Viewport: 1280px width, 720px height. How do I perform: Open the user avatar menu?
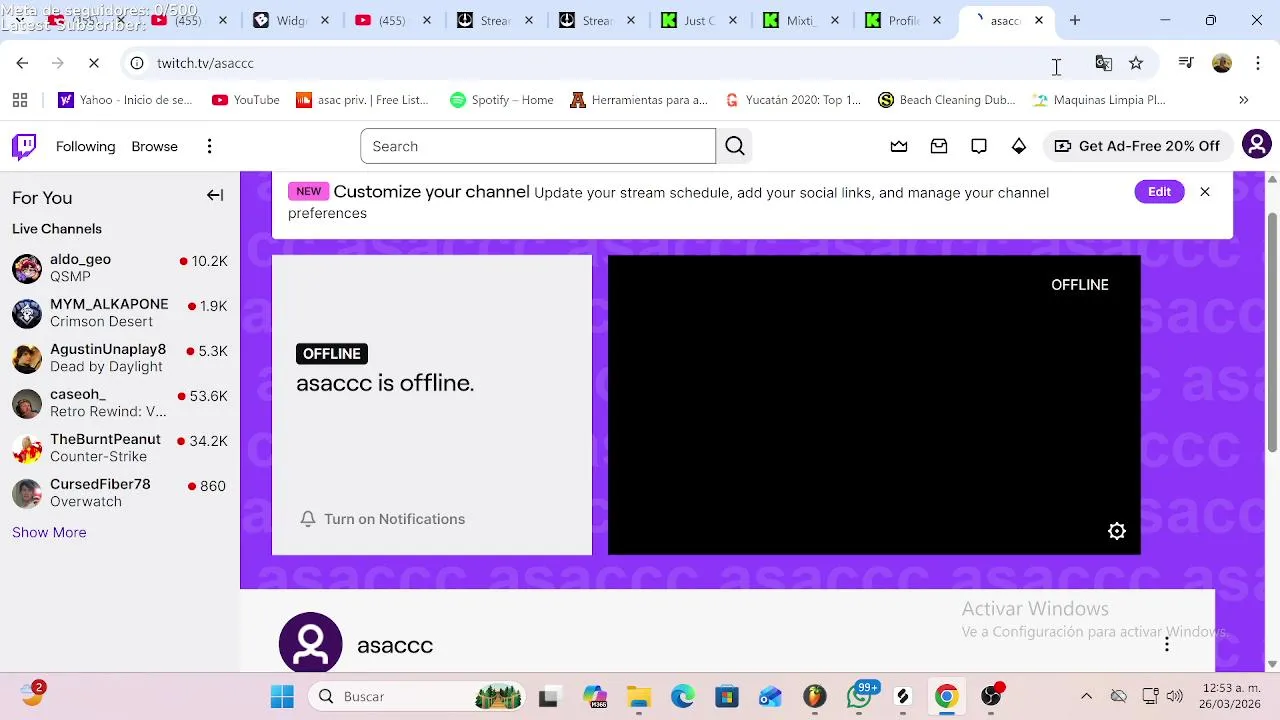(x=1256, y=145)
